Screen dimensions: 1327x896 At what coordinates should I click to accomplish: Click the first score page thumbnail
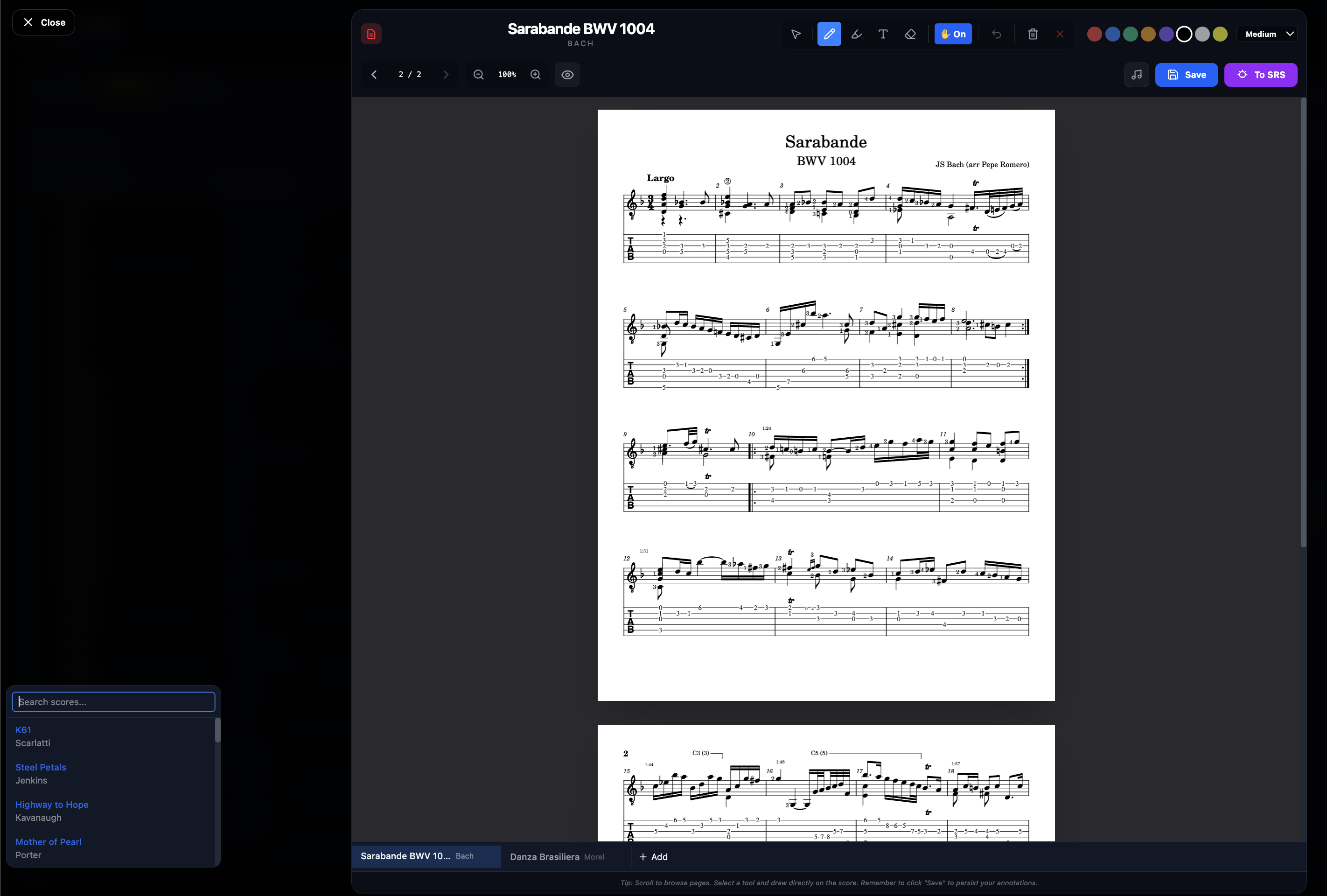tap(826, 405)
